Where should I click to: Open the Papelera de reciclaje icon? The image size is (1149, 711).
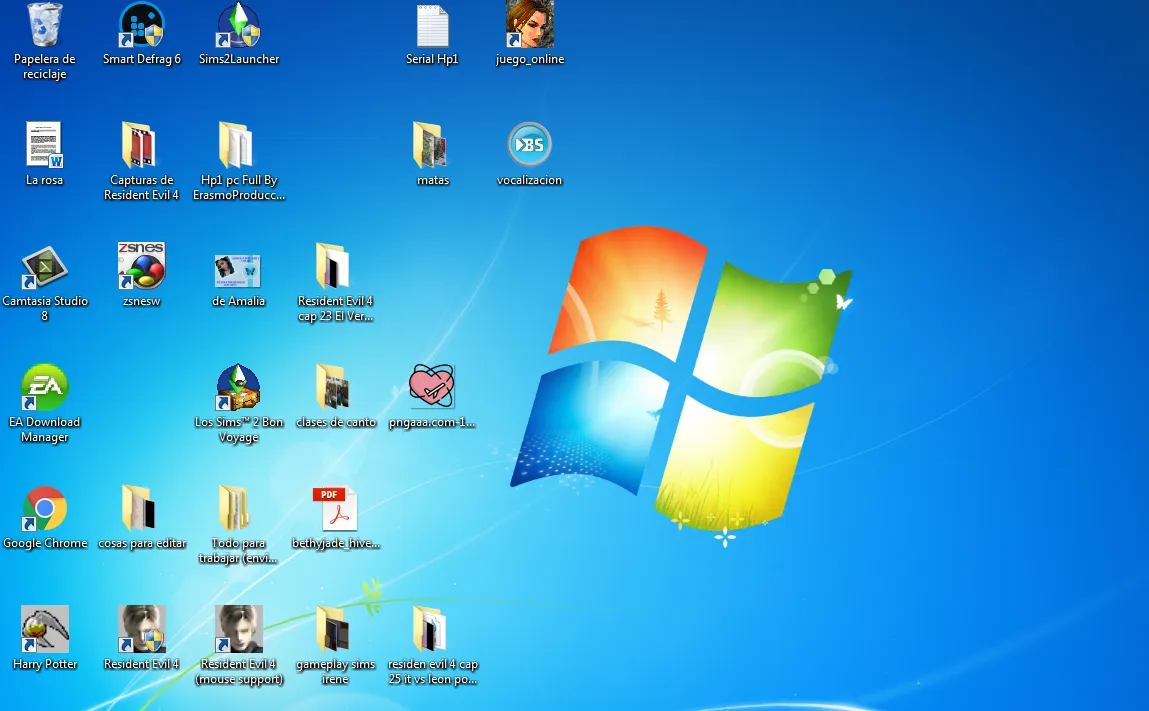[x=45, y=26]
